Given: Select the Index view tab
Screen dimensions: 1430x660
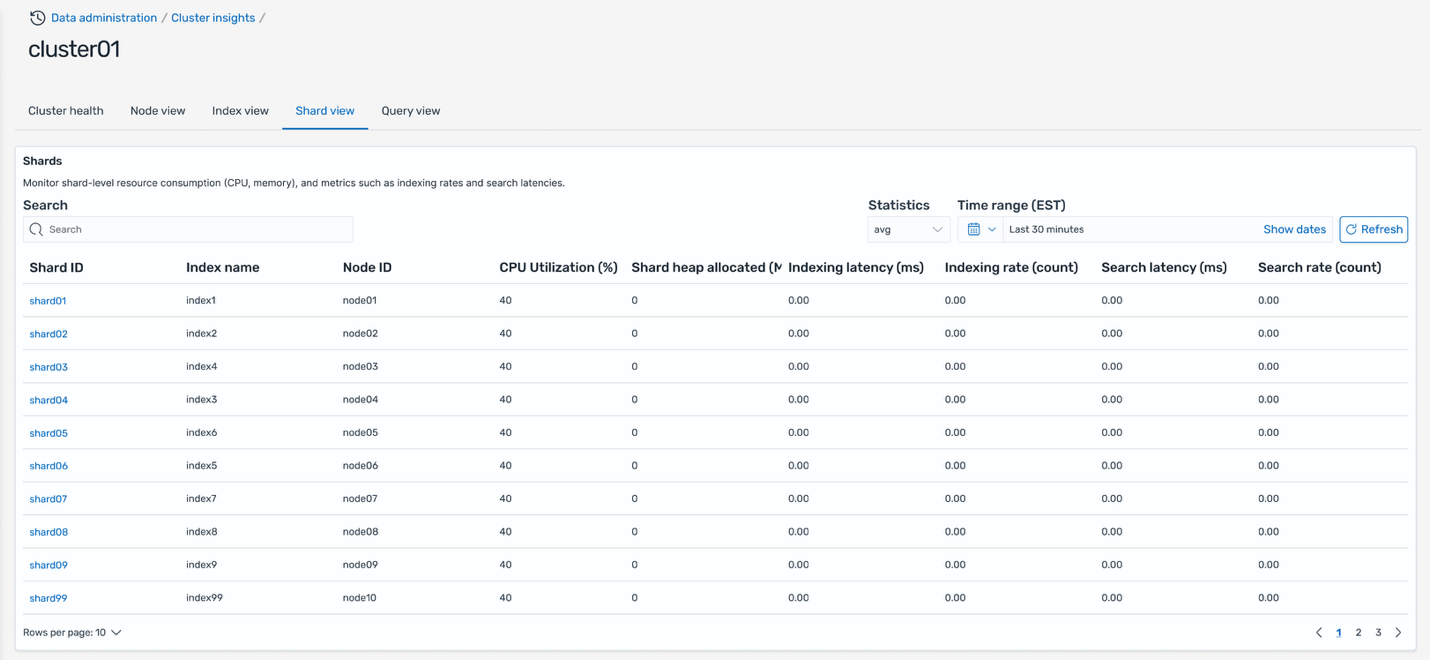Looking at the screenshot, I should (240, 111).
